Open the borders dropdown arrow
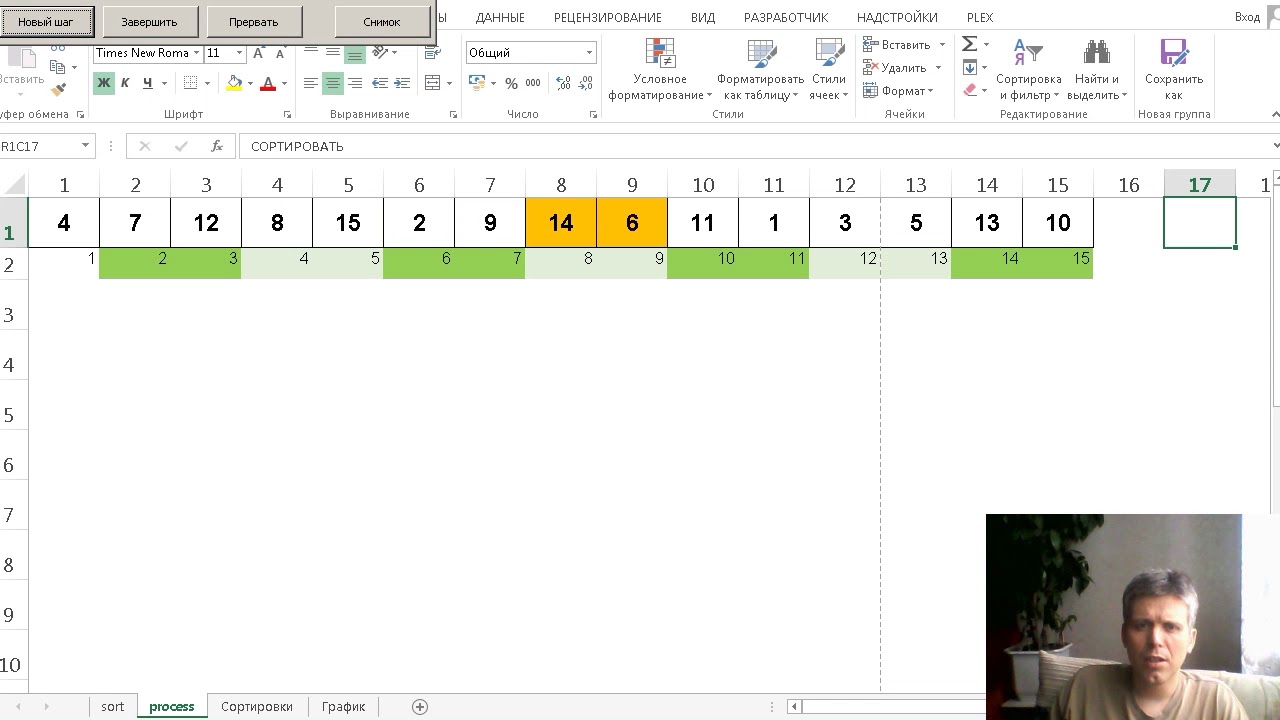 click(207, 83)
